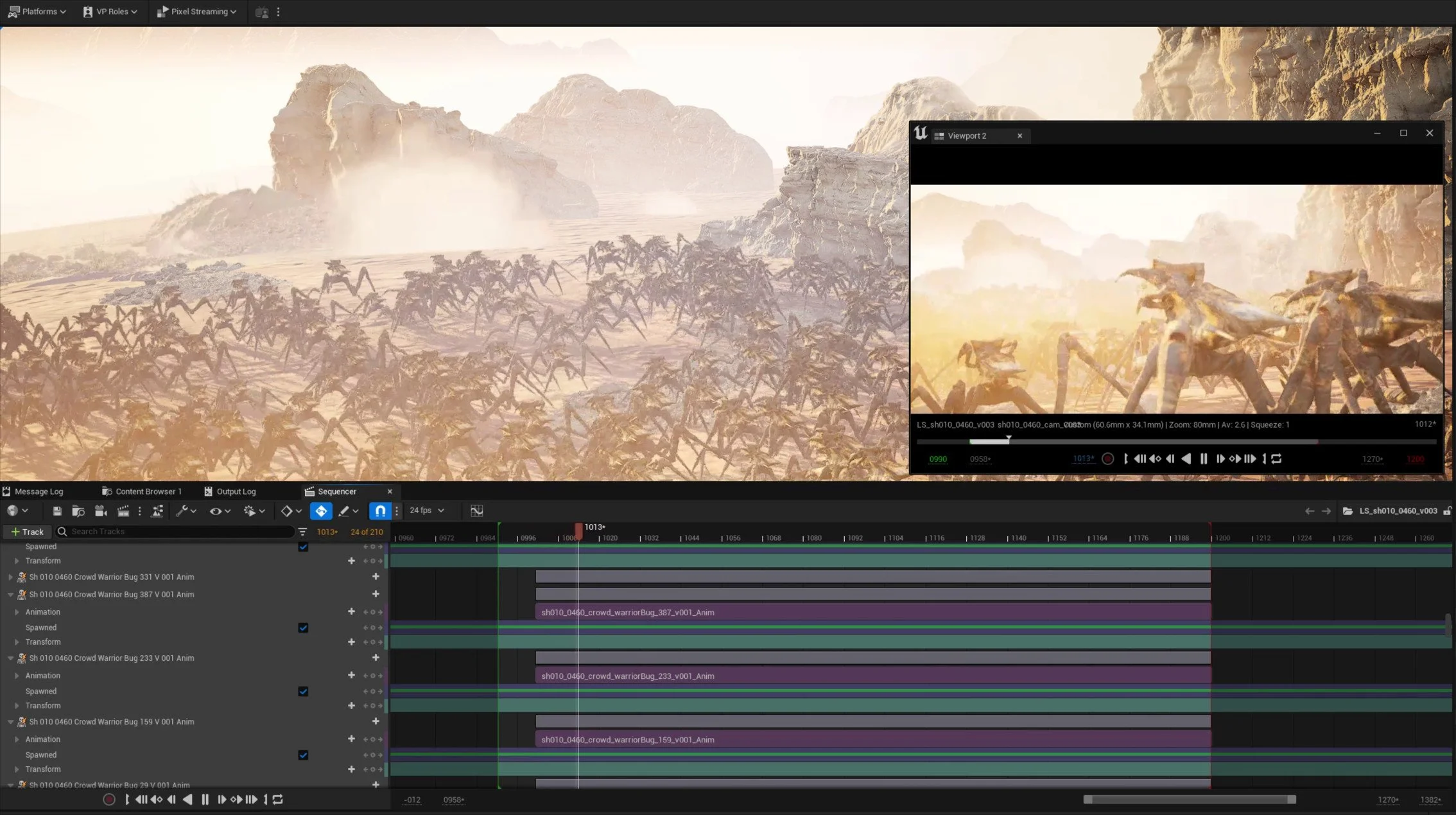Toggle the magnet snapping button
Viewport: 1456px width, 815px height.
click(x=380, y=511)
